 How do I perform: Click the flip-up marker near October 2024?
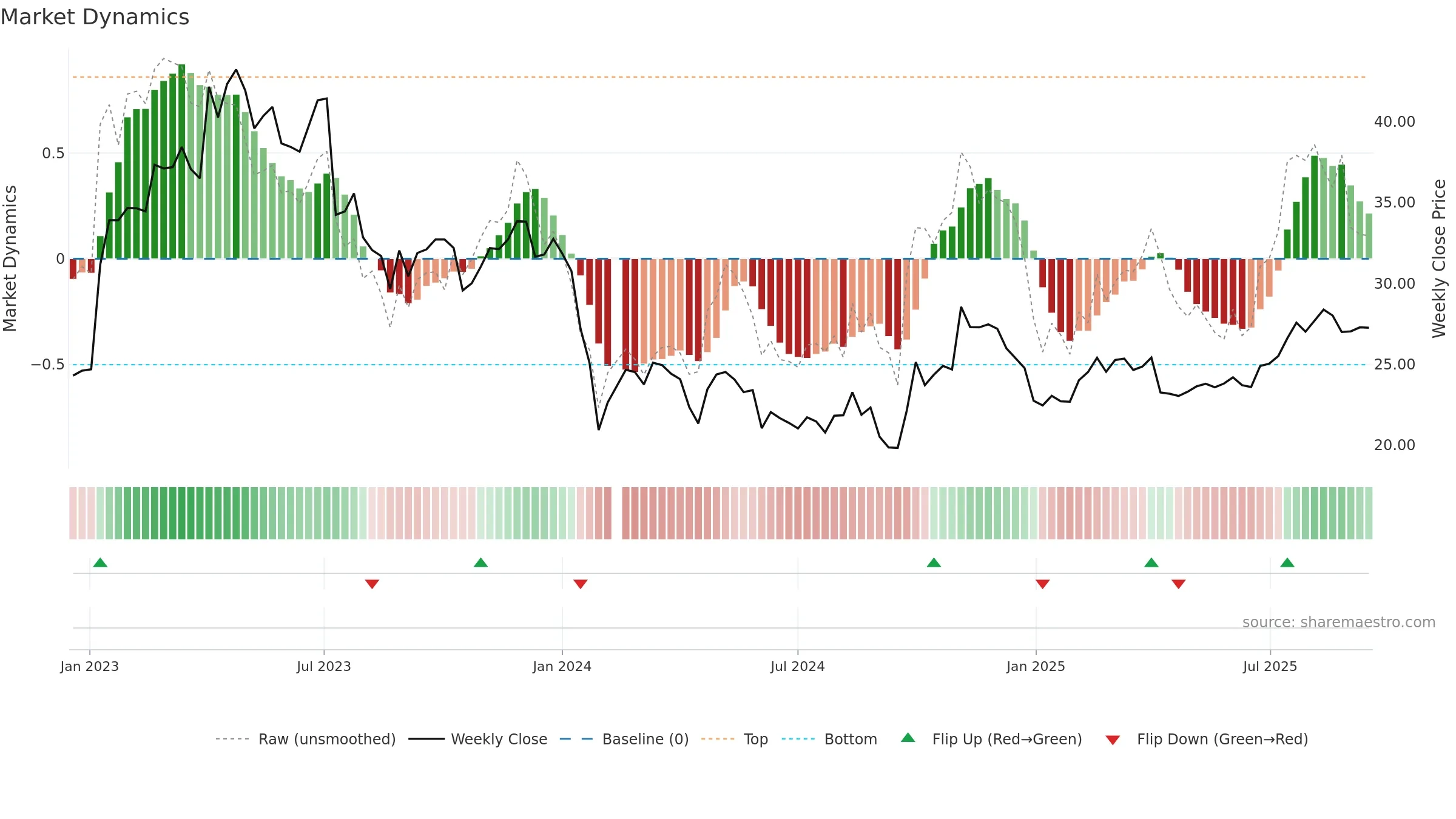(x=934, y=562)
